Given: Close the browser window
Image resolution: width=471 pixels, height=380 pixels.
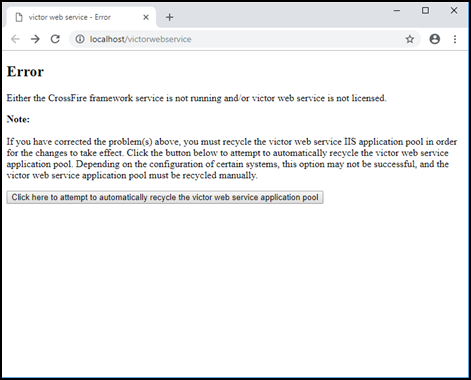Looking at the screenshot, I should coord(454,11).
